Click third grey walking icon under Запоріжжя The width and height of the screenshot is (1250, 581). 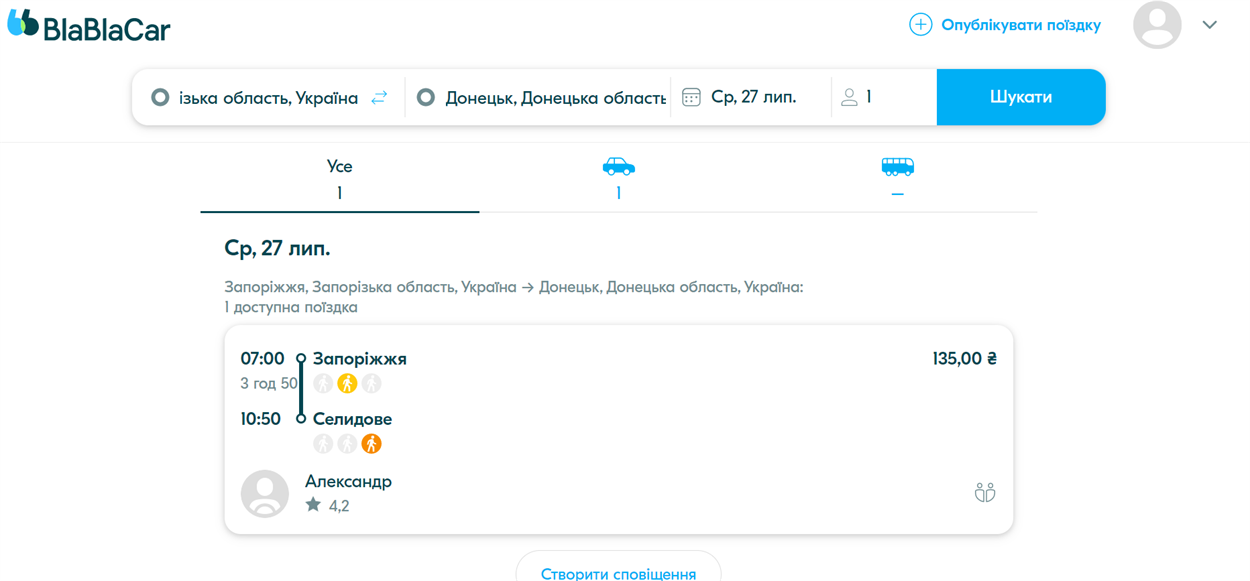click(372, 383)
